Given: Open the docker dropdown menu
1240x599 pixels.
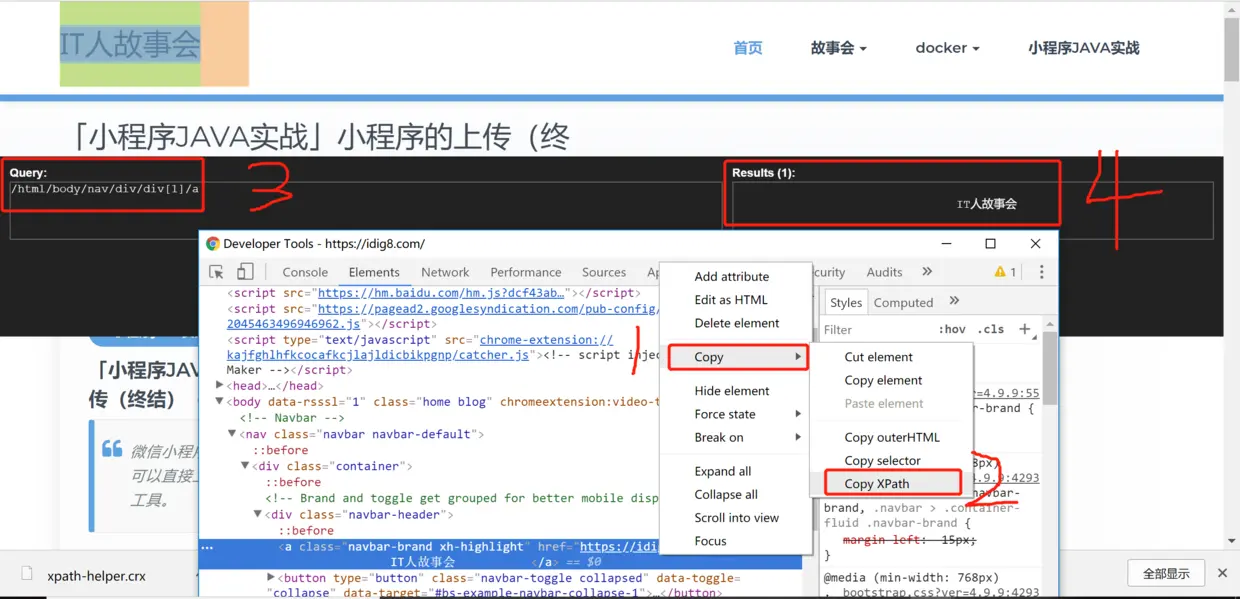Looking at the screenshot, I should (947, 48).
